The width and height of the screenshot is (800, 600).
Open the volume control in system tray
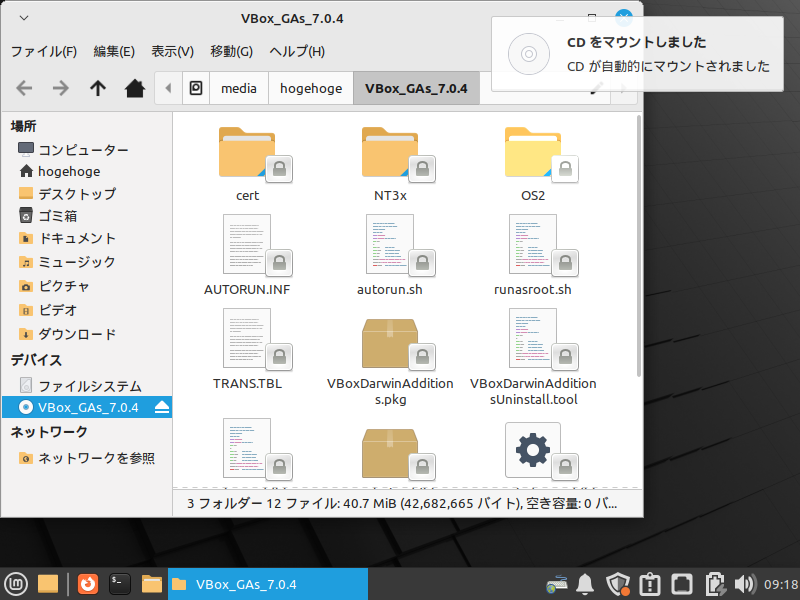(x=745, y=584)
